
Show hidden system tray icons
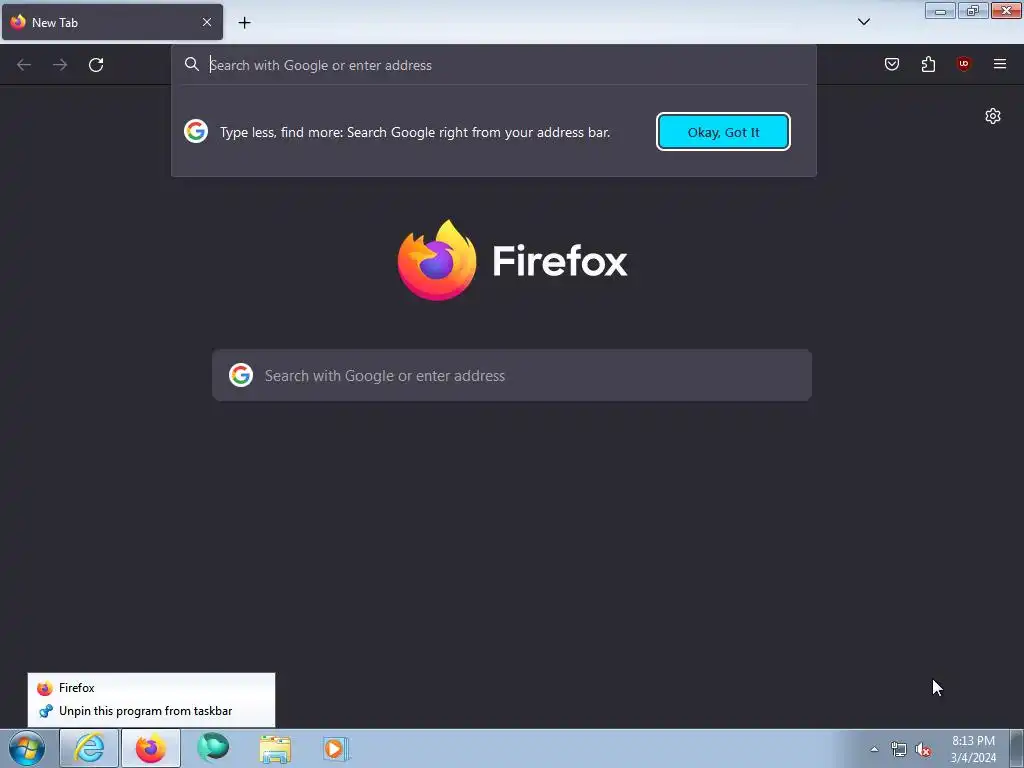874,749
